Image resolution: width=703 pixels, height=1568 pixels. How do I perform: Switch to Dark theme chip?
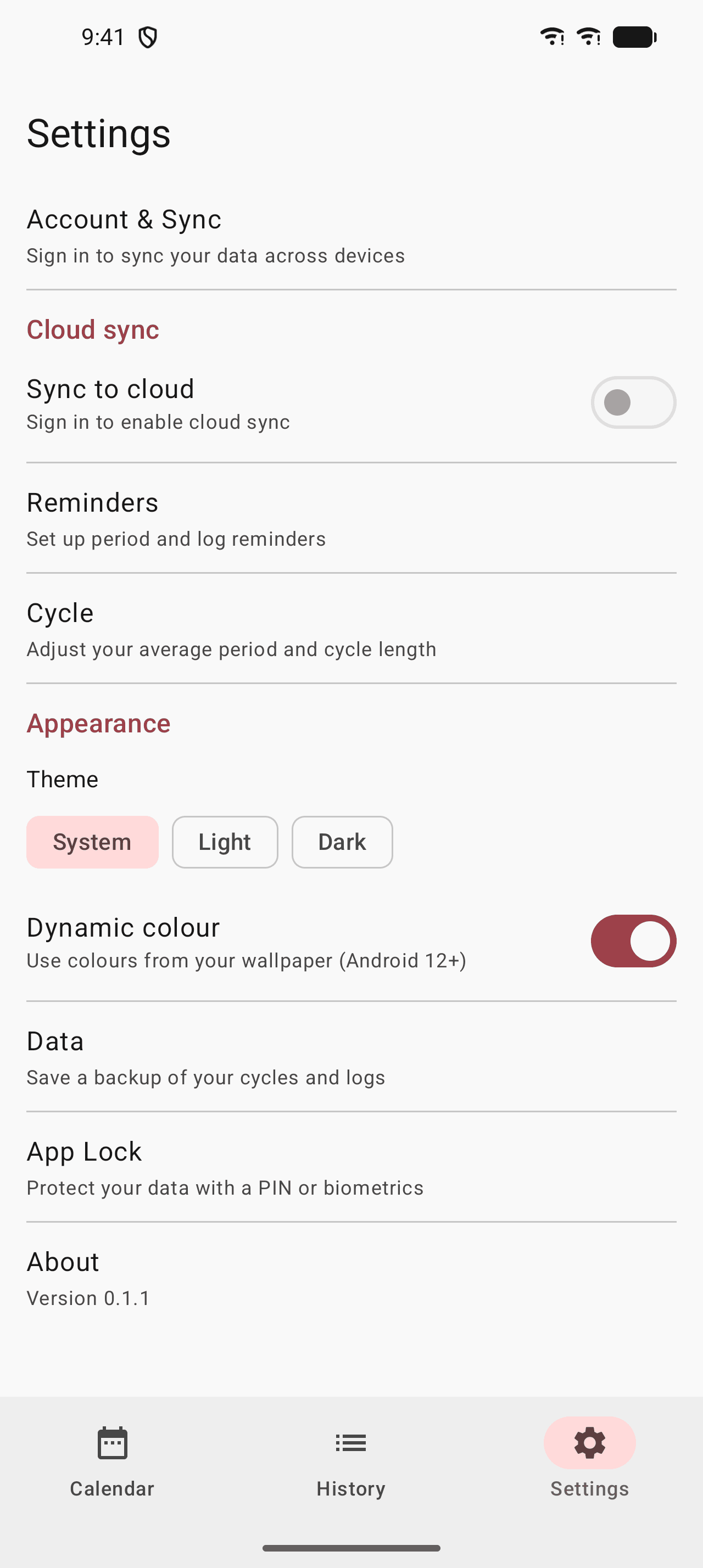point(342,842)
